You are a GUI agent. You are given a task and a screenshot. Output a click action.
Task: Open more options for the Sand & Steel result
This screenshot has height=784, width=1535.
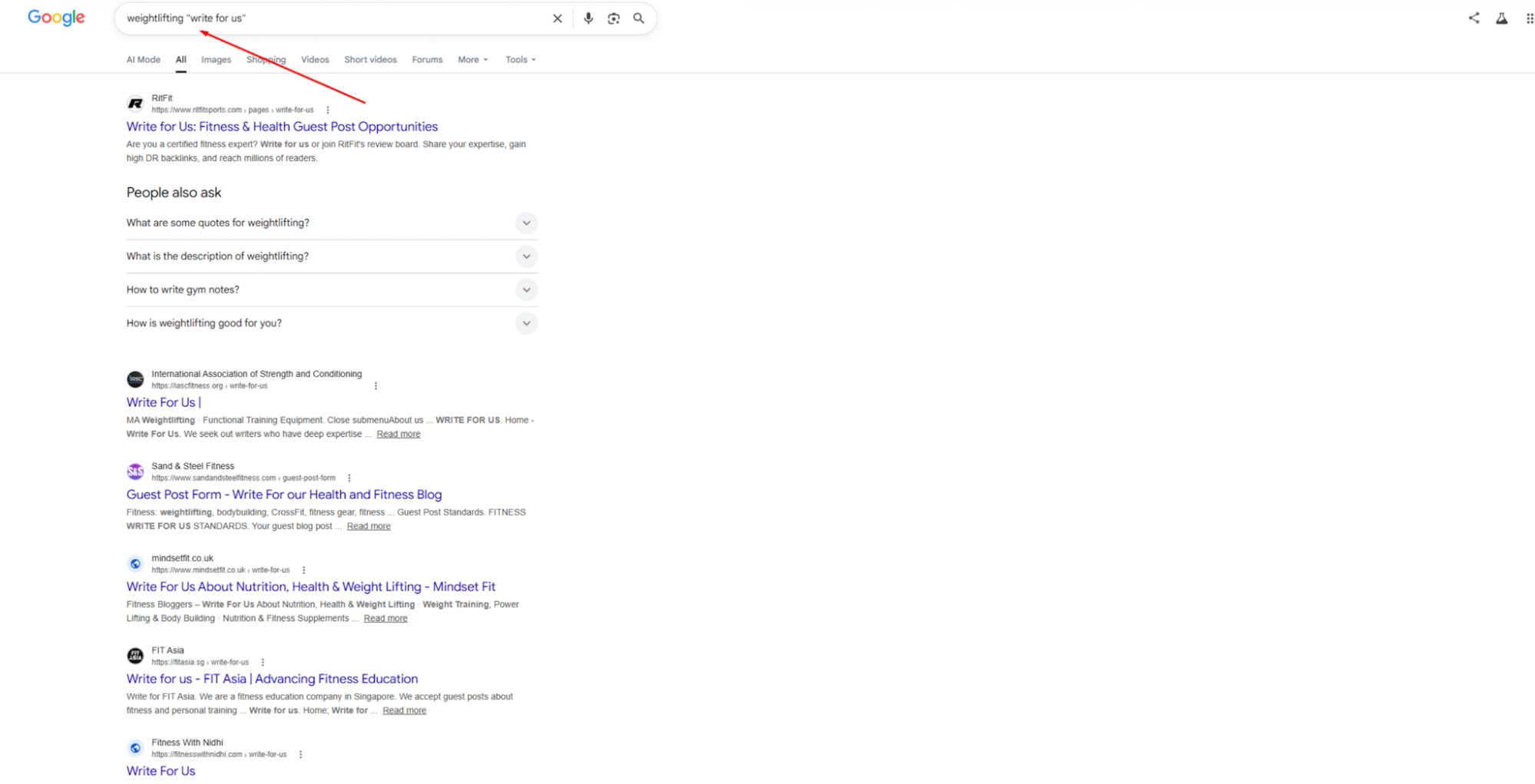coord(349,478)
